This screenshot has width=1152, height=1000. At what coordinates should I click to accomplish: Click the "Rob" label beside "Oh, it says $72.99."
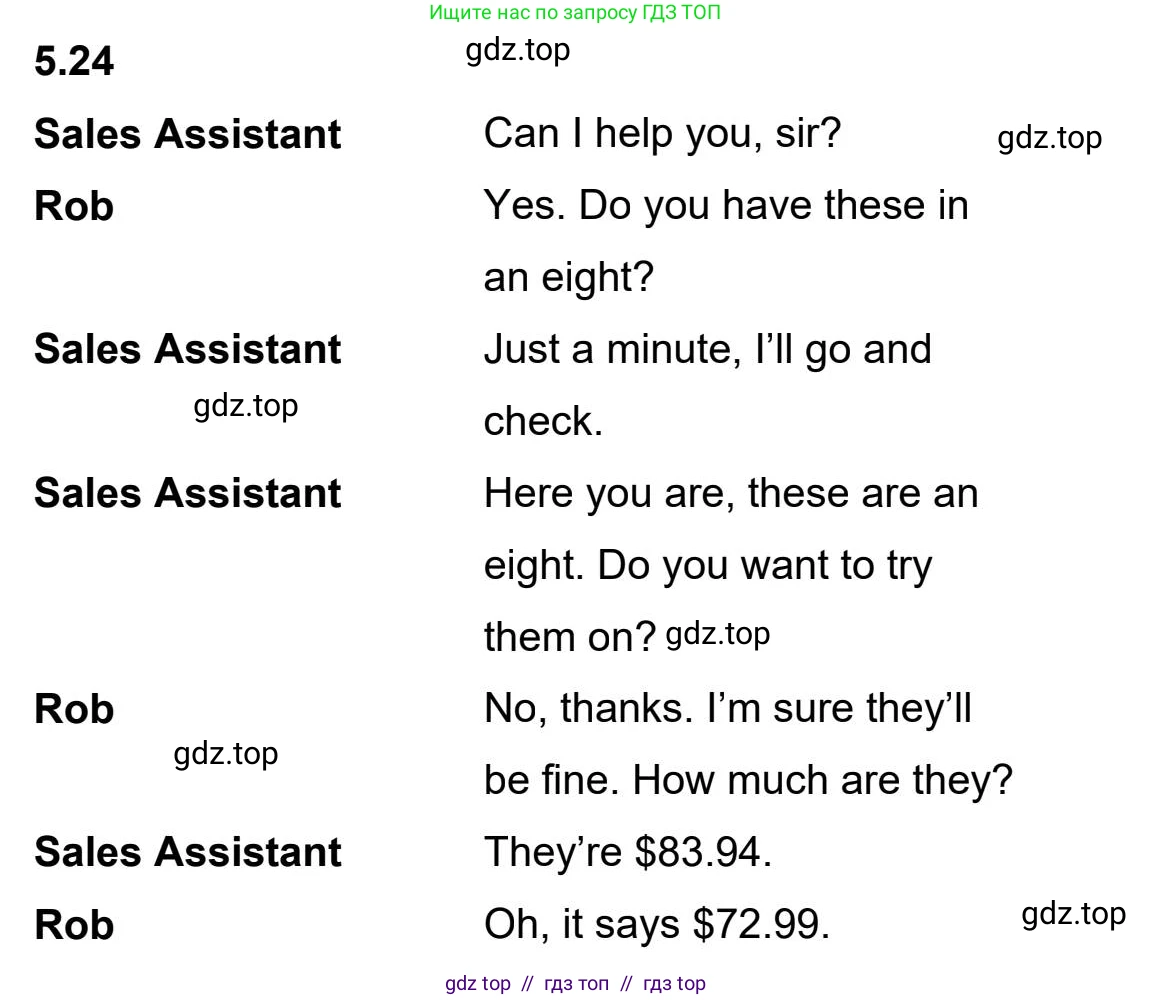point(74,925)
